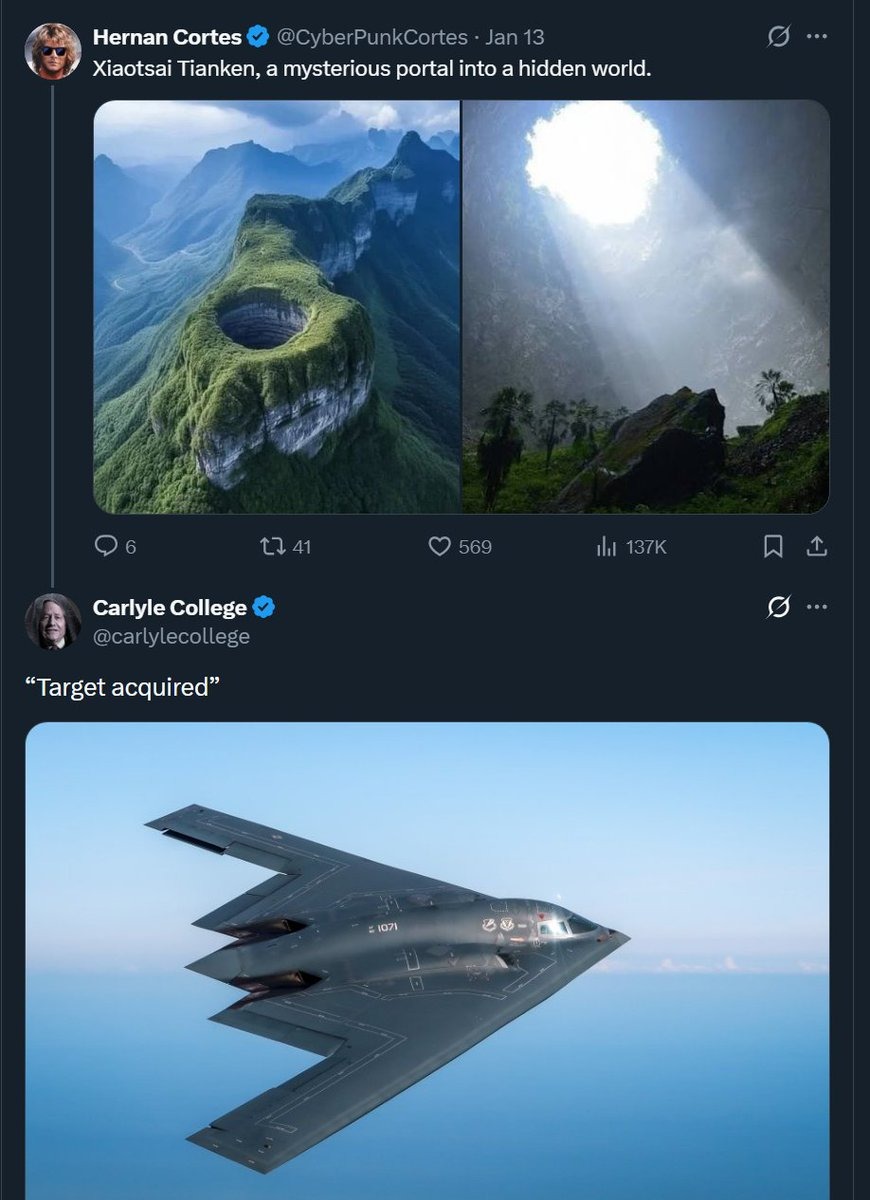Open Grok analysis on Carlyle College's tweet
The image size is (870, 1200).
781,607
